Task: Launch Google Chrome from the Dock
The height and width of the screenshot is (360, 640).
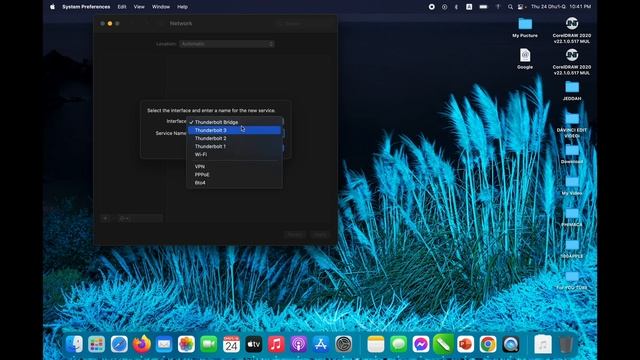Action: pyautogui.click(x=488, y=344)
